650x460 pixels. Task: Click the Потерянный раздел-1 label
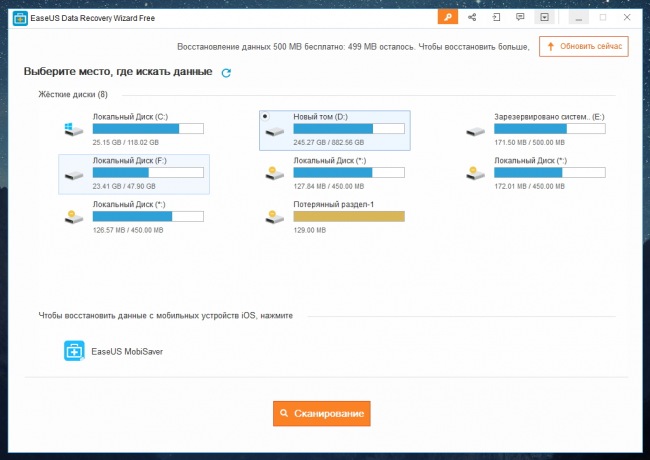(334, 204)
